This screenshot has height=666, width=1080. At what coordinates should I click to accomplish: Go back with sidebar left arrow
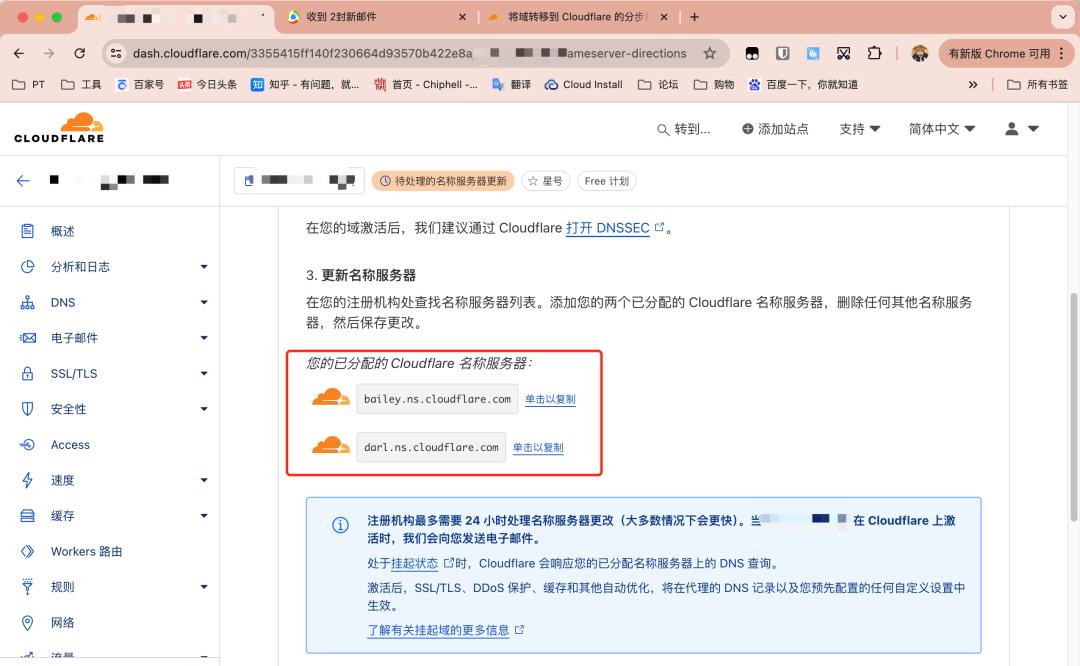point(23,180)
